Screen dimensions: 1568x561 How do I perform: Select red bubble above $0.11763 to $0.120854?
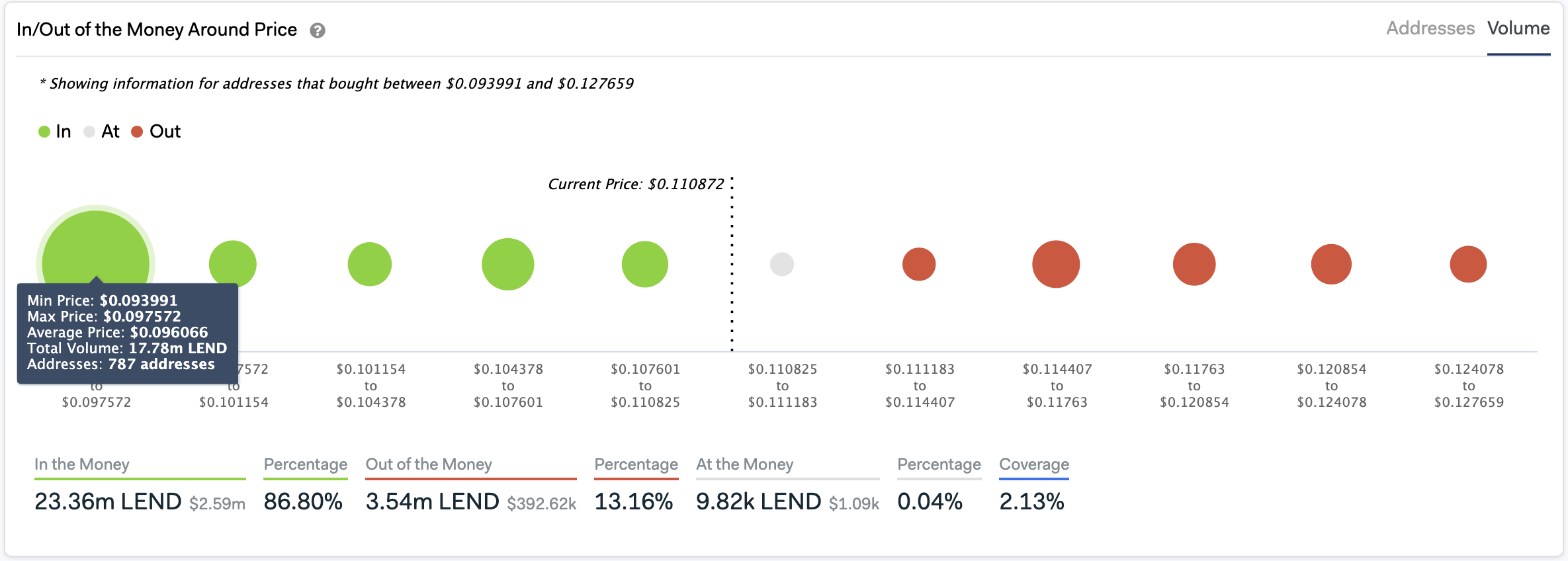[x=1194, y=264]
